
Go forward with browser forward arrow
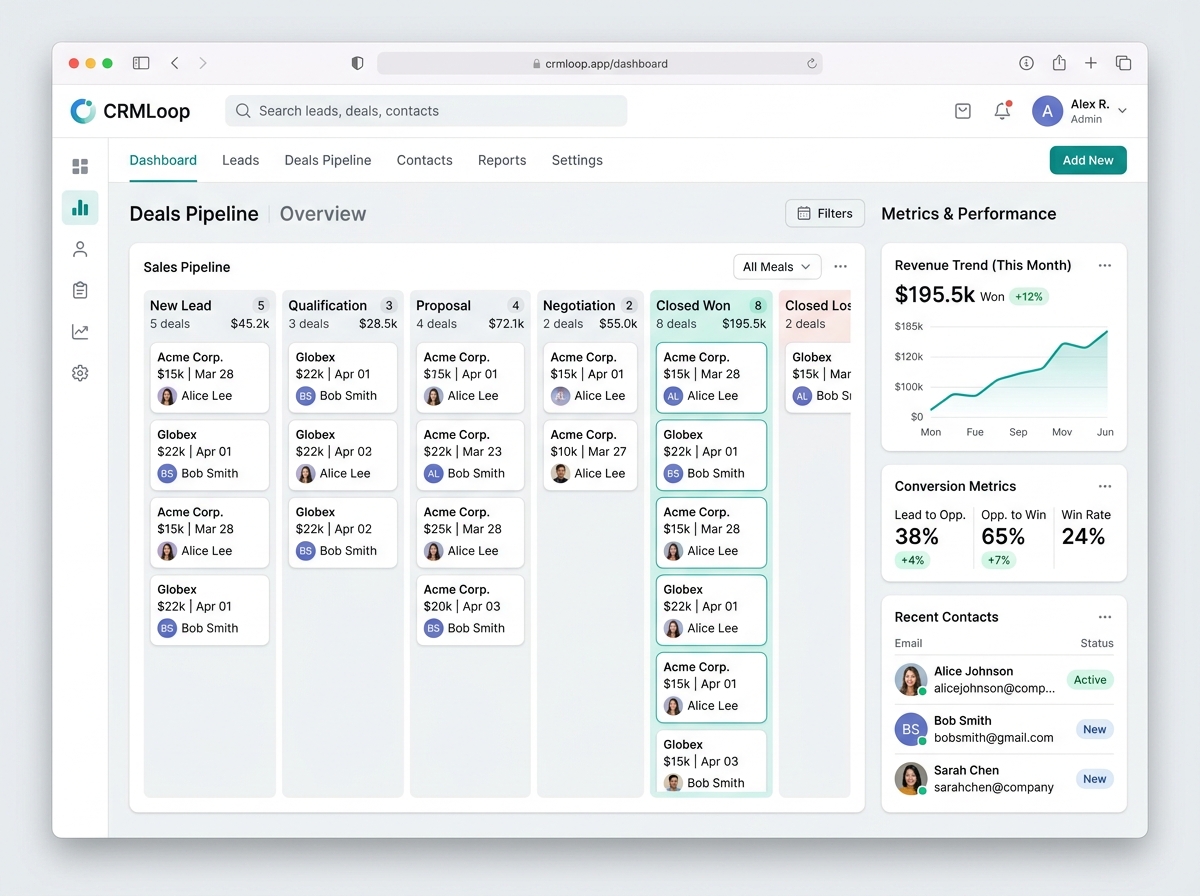203,63
